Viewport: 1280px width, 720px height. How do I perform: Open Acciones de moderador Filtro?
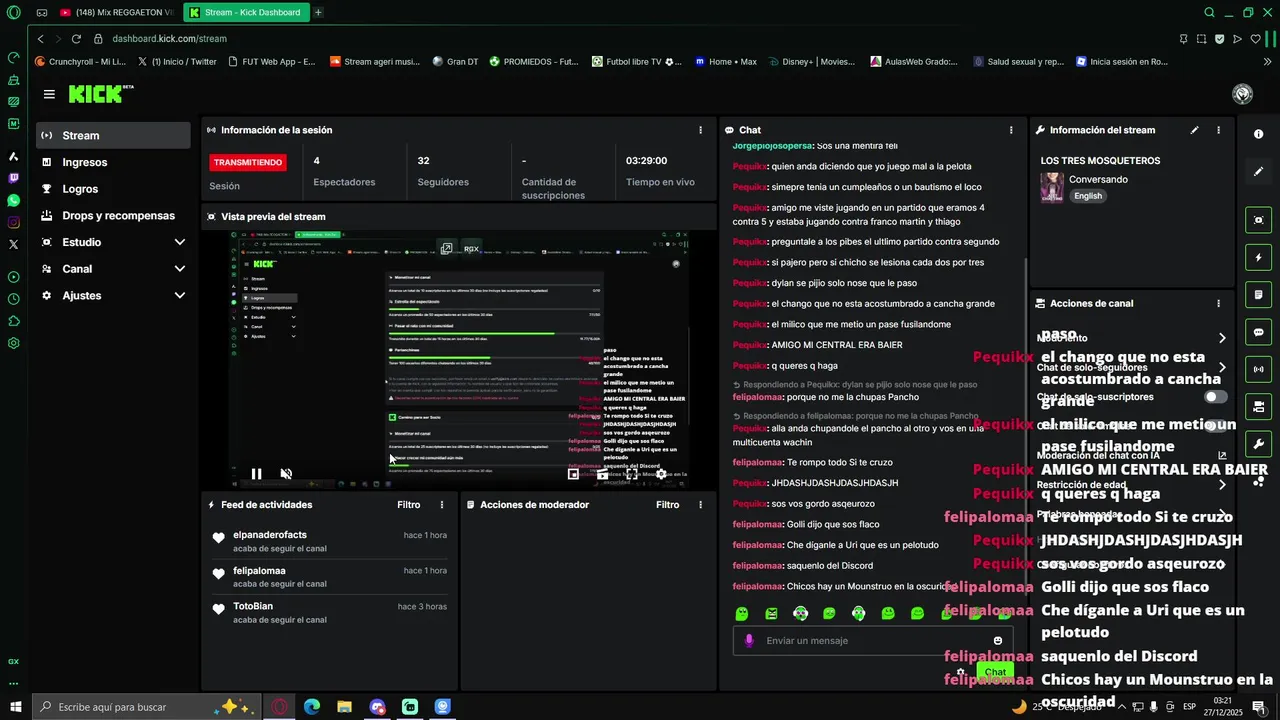coord(668,505)
